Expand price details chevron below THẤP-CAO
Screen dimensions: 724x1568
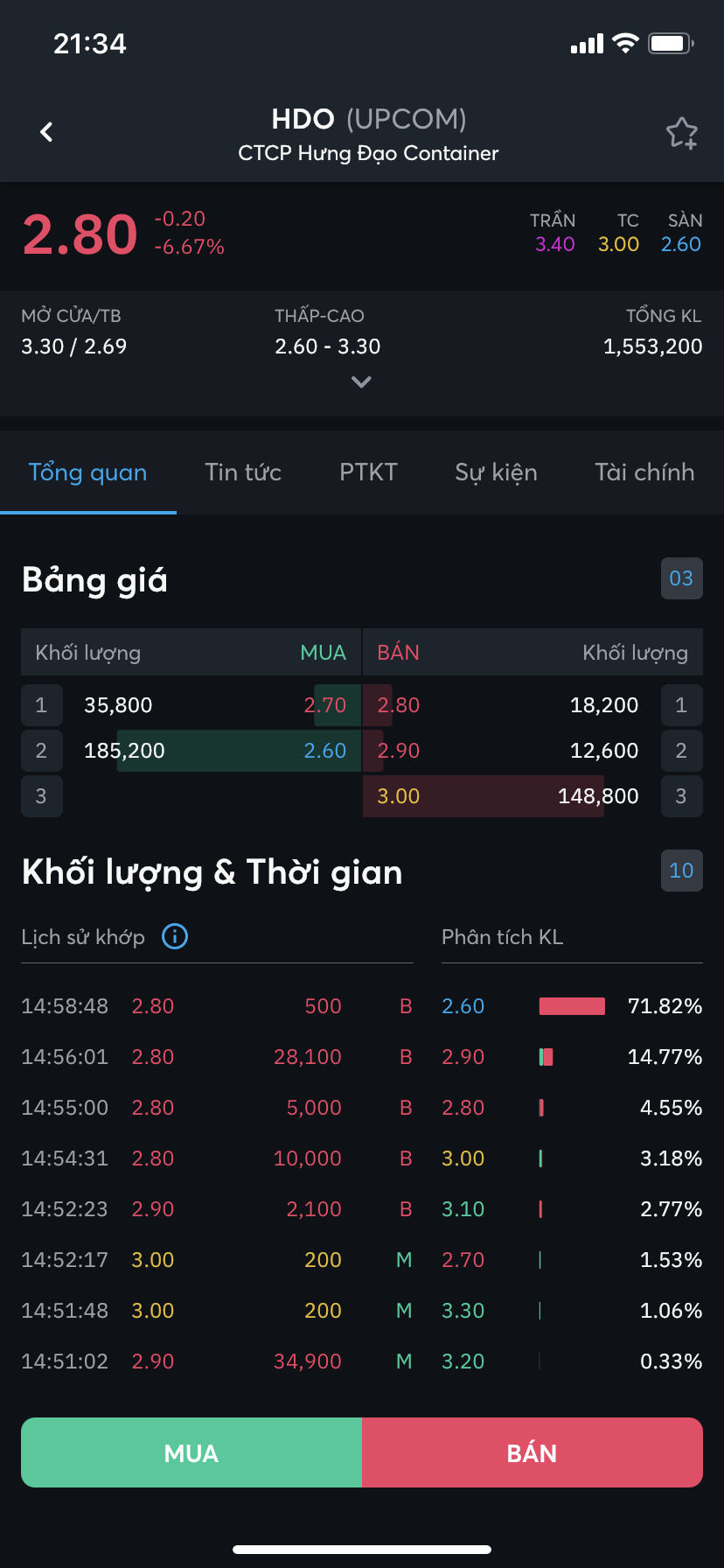(361, 381)
